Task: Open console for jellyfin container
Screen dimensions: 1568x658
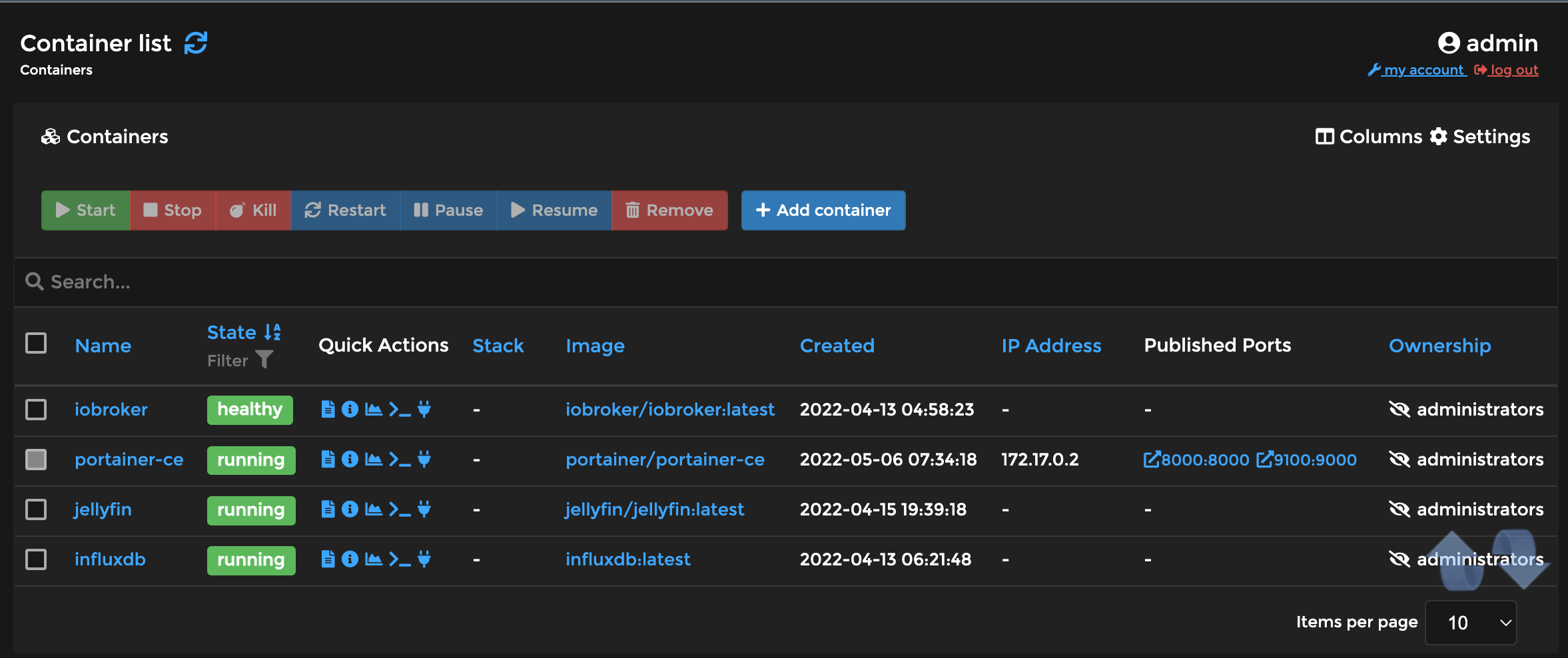Action: 400,509
